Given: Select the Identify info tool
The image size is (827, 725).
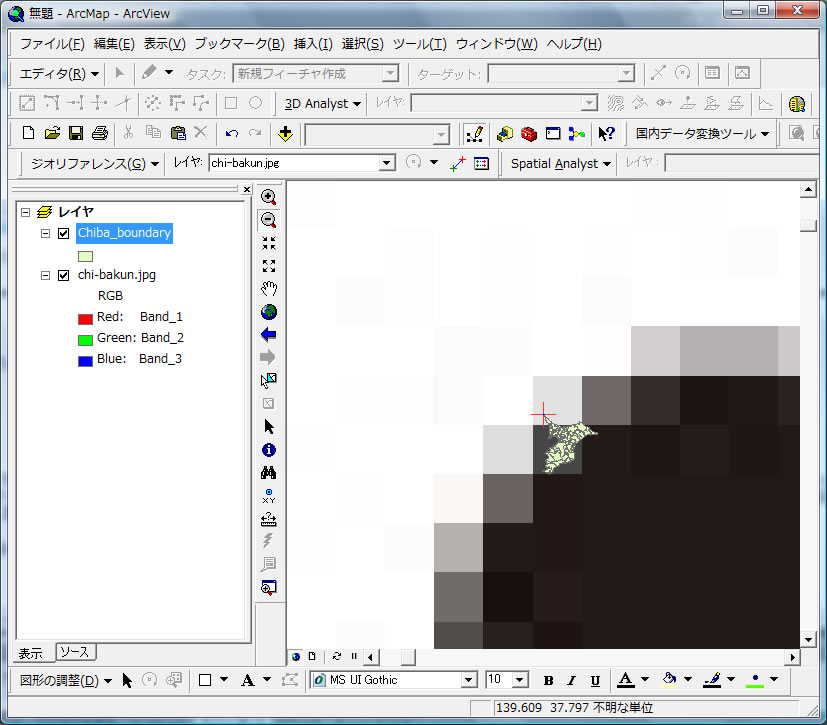Looking at the screenshot, I should (268, 450).
